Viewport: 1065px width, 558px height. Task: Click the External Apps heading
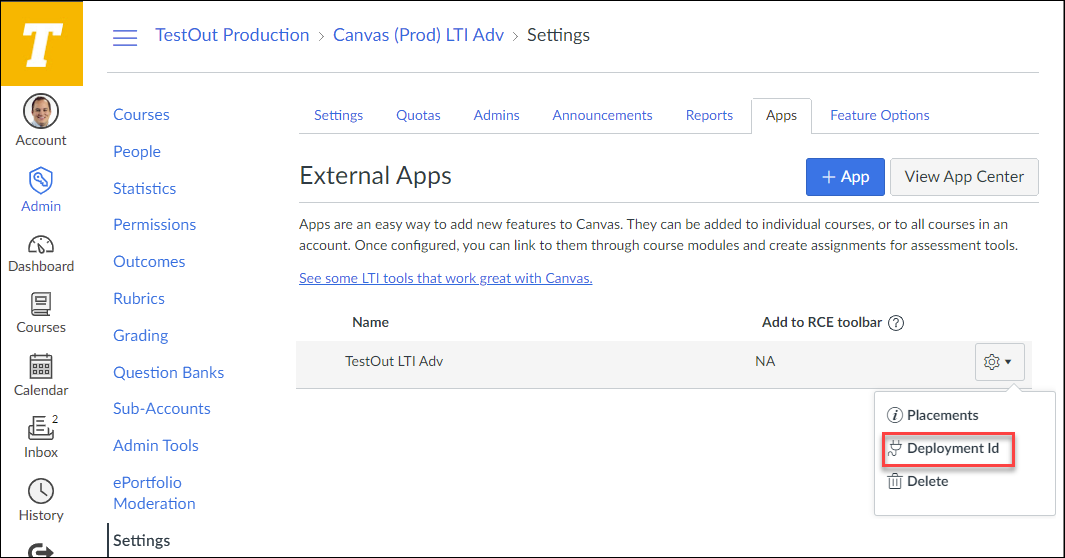pyautogui.click(x=376, y=176)
